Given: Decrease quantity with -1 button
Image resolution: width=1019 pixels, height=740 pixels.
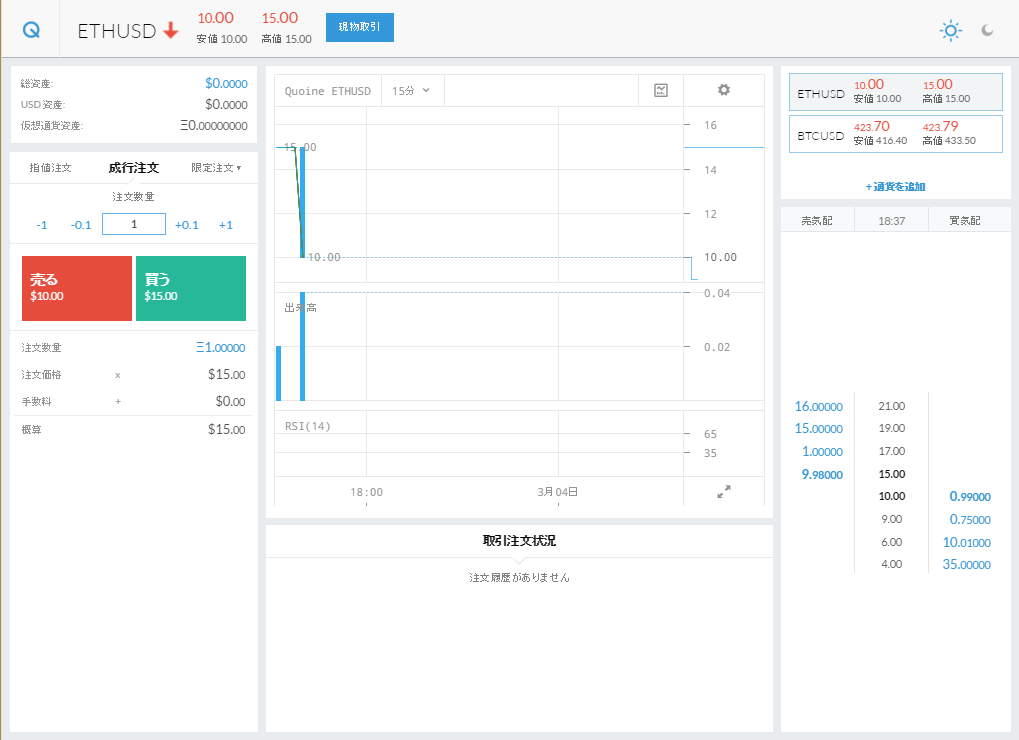Looking at the screenshot, I should click(42, 225).
